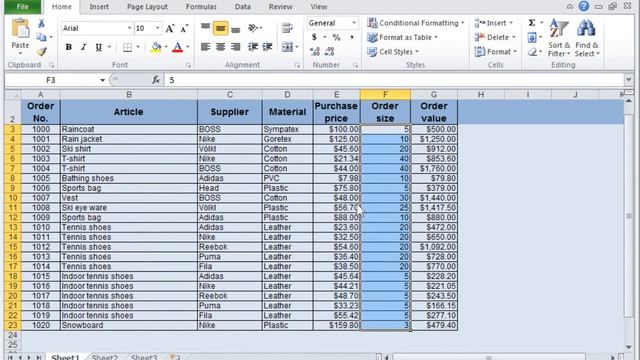The image size is (640, 360).
Task: Click Merge & Center icon
Action: coord(287,47)
